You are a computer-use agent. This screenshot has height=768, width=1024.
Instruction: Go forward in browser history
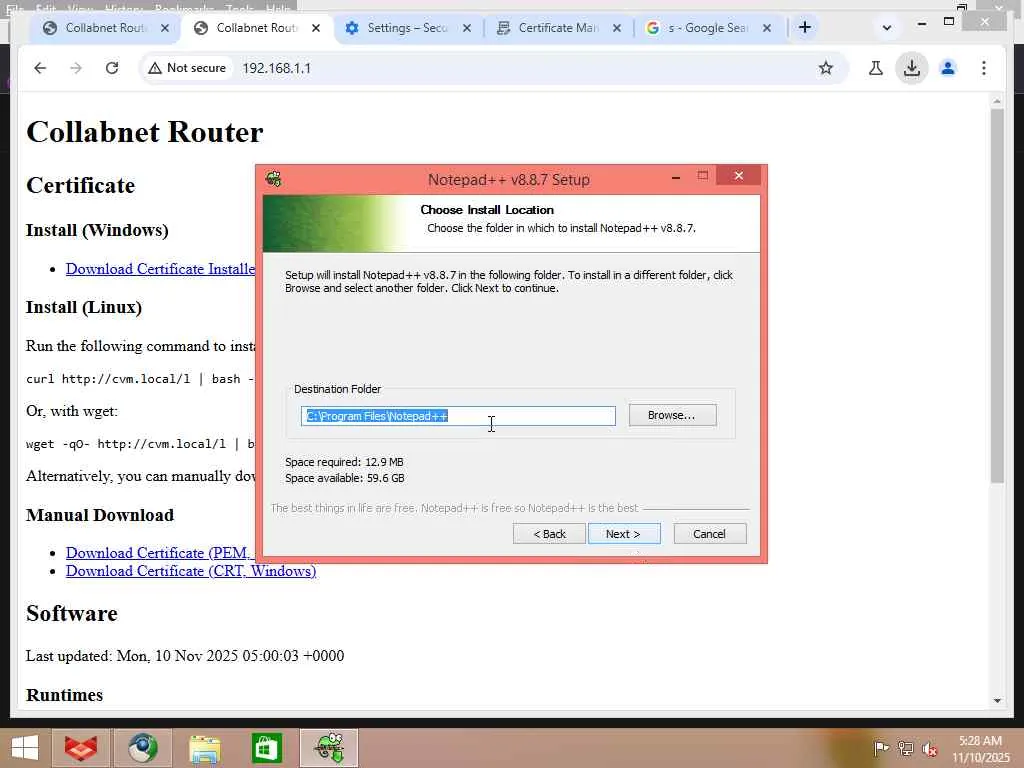pyautogui.click(x=76, y=68)
